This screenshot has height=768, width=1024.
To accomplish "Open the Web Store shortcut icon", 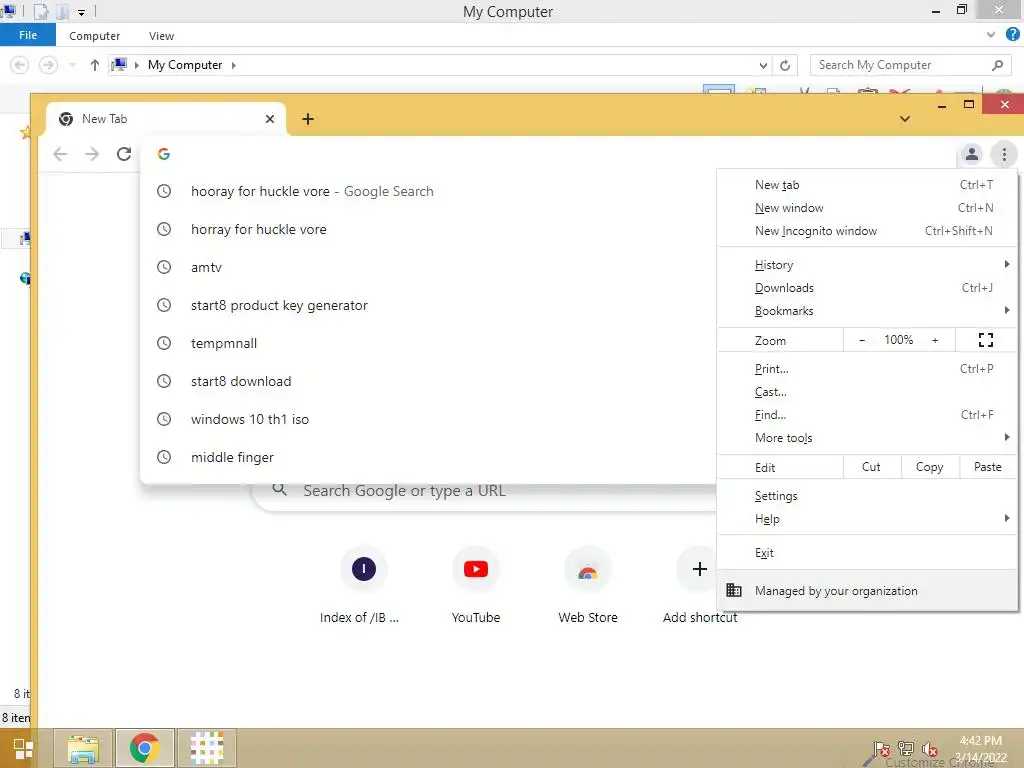I will click(588, 569).
